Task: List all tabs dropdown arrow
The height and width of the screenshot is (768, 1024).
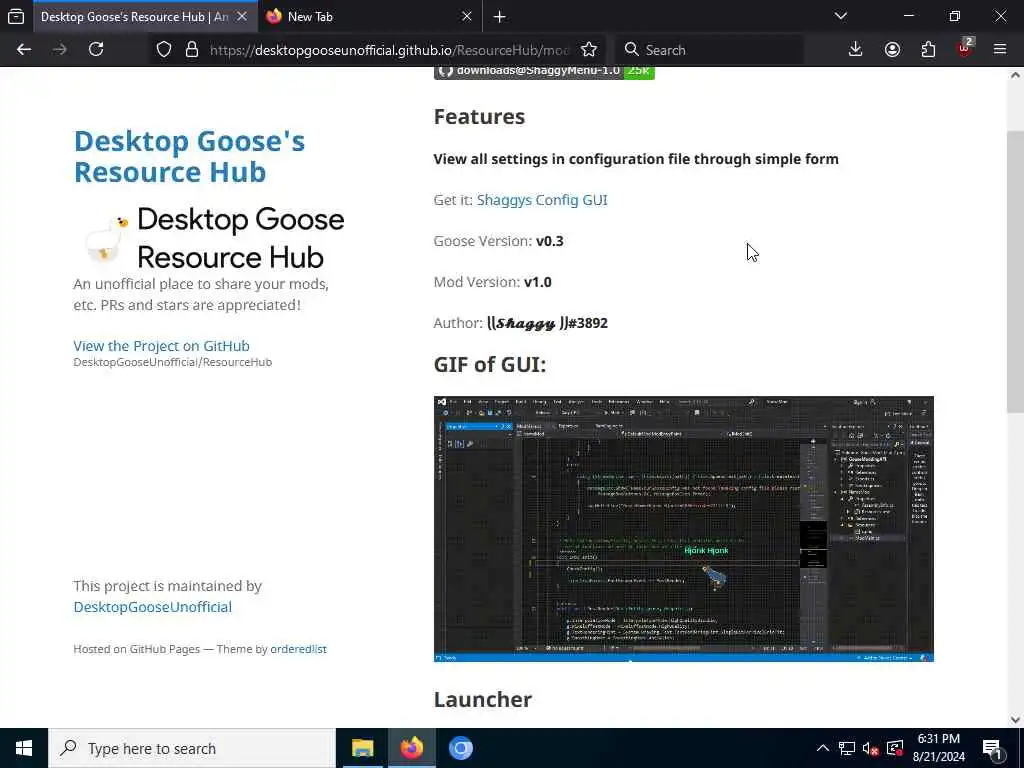Action: tap(841, 16)
